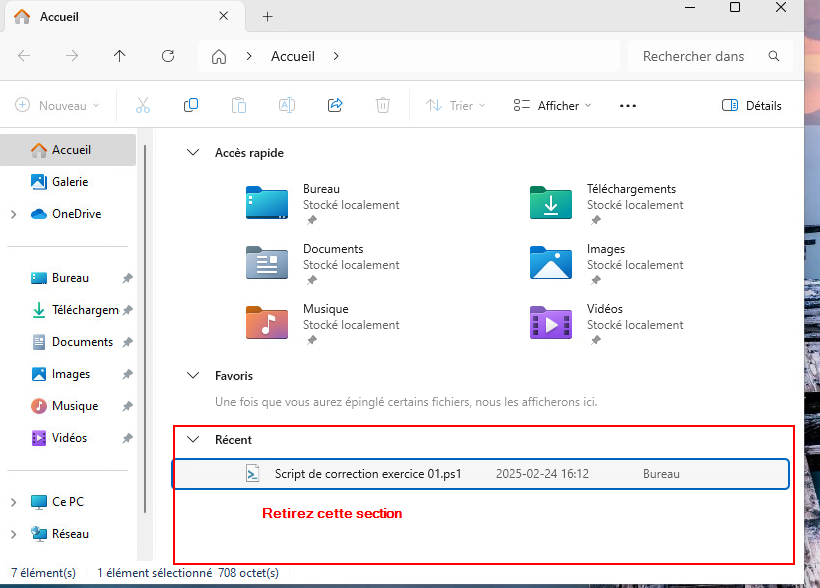
Task: Select Images in the navigation pane
Action: (71, 374)
